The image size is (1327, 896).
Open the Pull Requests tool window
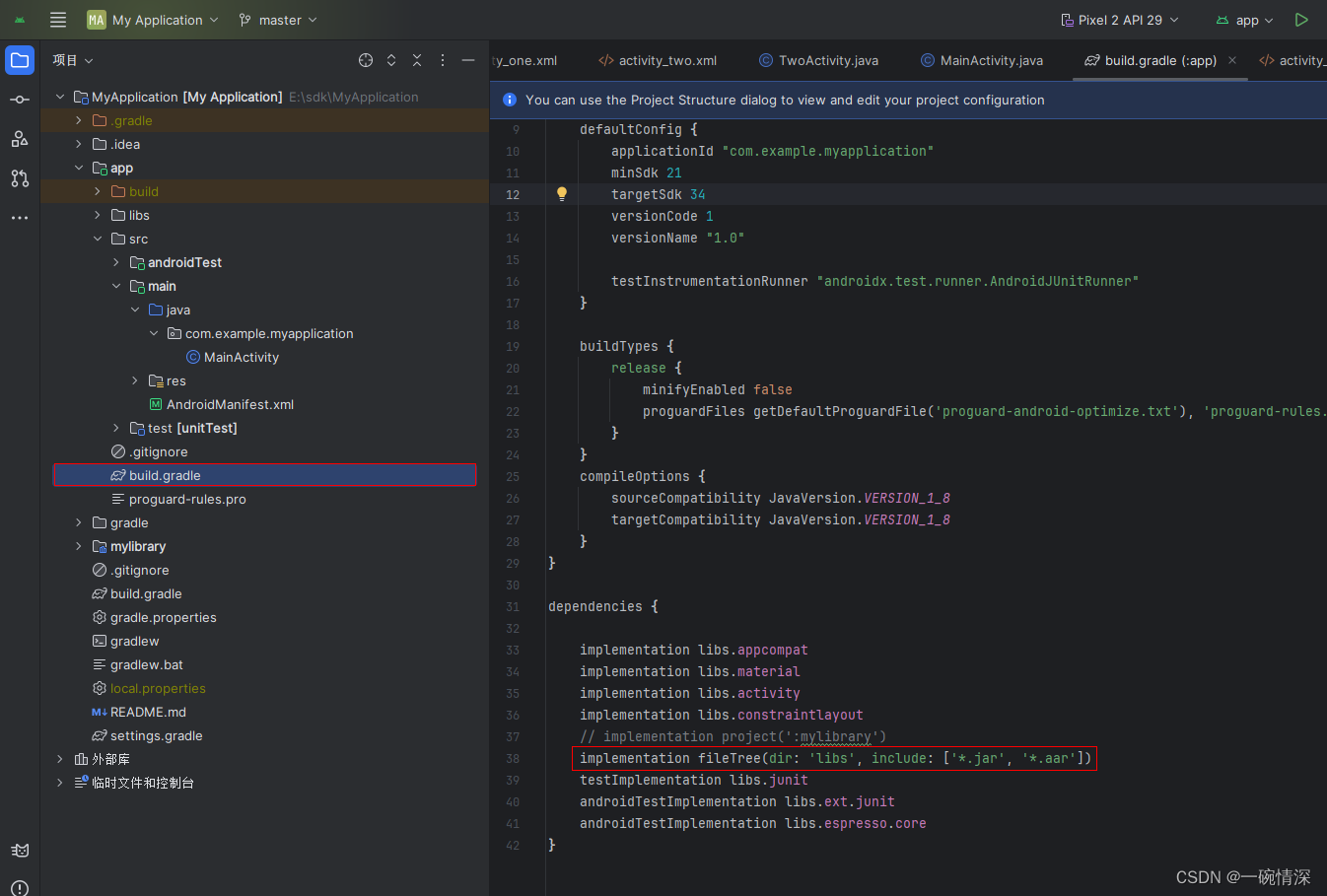click(x=20, y=178)
